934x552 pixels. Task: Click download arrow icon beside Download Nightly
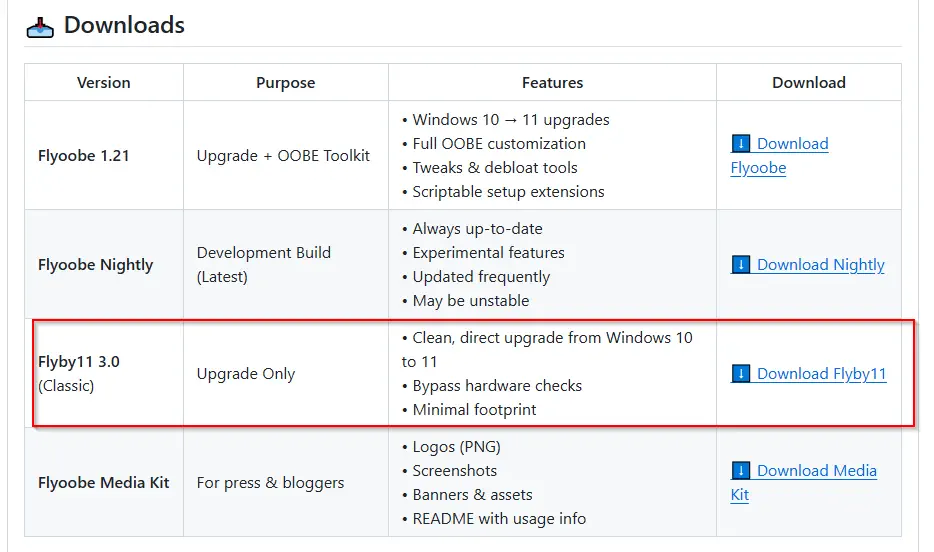click(740, 264)
